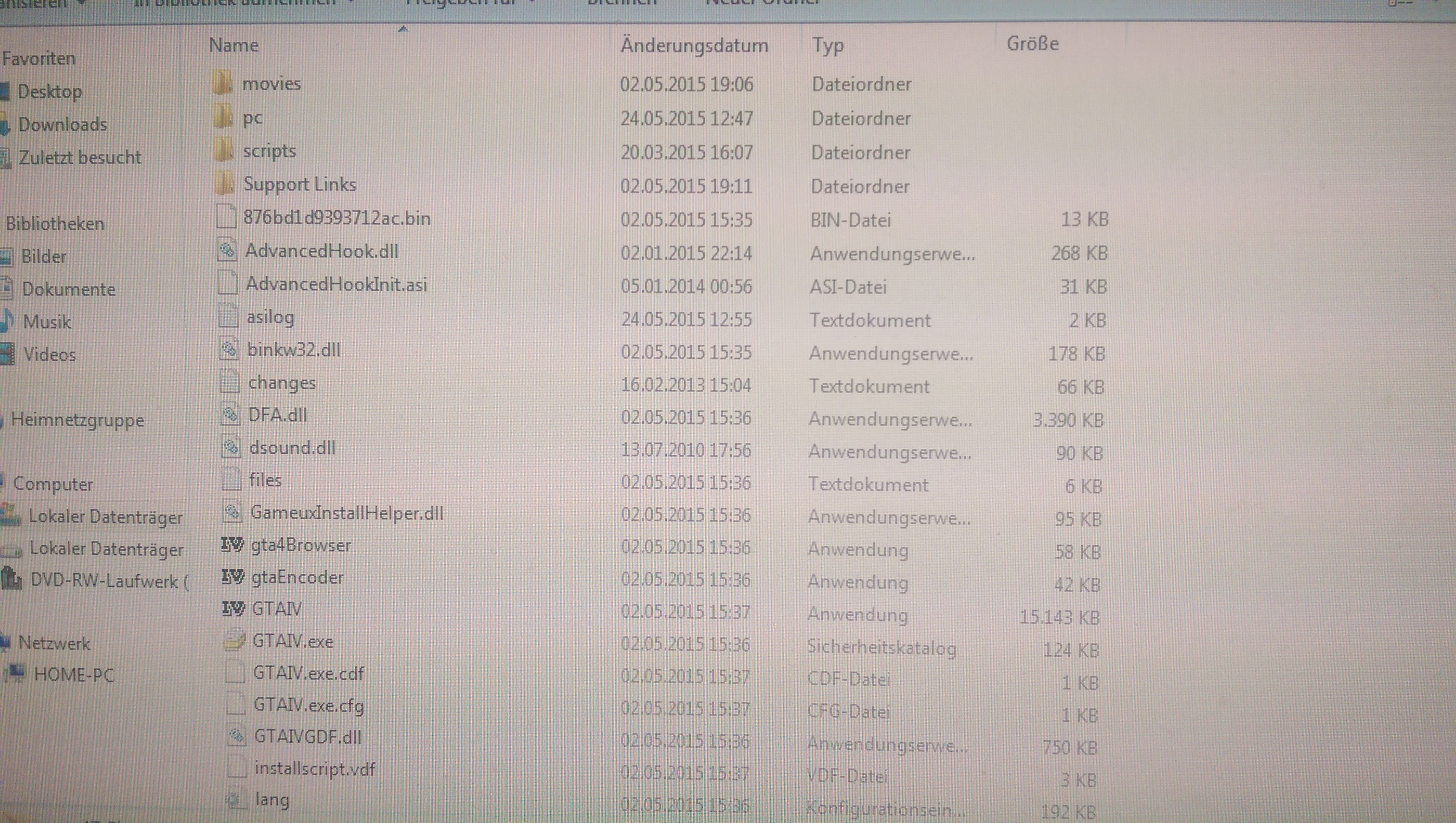1456x823 pixels.
Task: Expand the Bibliotheken section
Action: tap(55, 224)
